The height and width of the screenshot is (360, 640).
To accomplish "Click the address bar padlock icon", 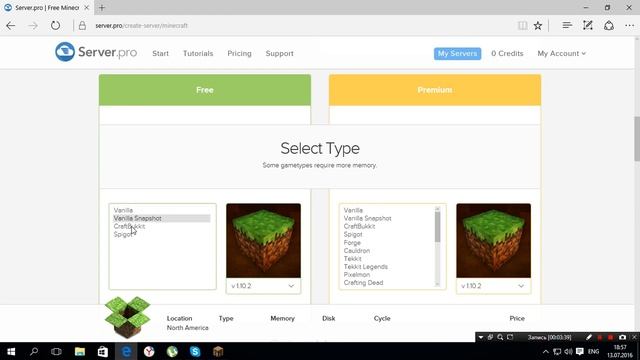I will click(x=82, y=26).
